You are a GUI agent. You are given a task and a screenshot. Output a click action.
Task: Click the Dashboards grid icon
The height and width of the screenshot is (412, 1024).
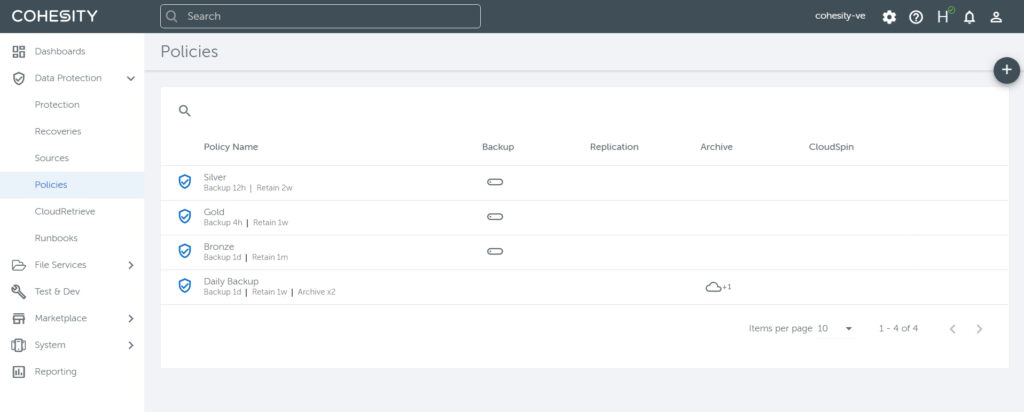click(x=18, y=51)
